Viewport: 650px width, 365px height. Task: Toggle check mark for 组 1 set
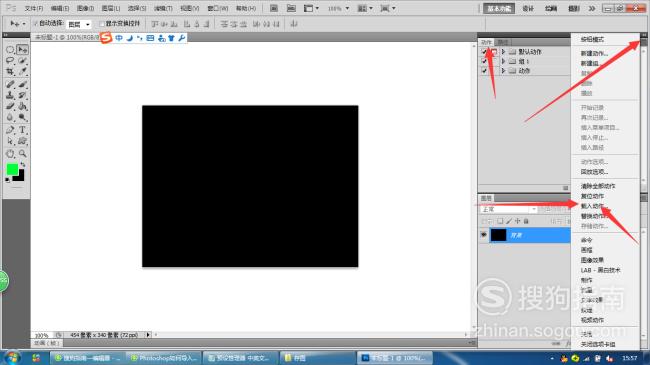tap(484, 61)
